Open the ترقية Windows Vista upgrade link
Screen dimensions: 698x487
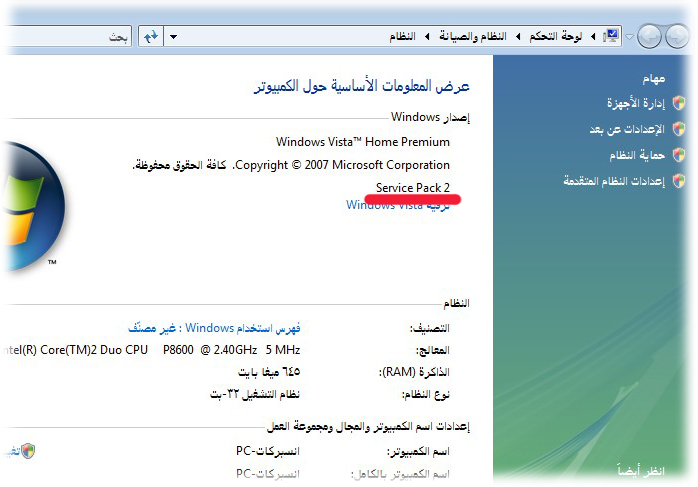pos(398,205)
